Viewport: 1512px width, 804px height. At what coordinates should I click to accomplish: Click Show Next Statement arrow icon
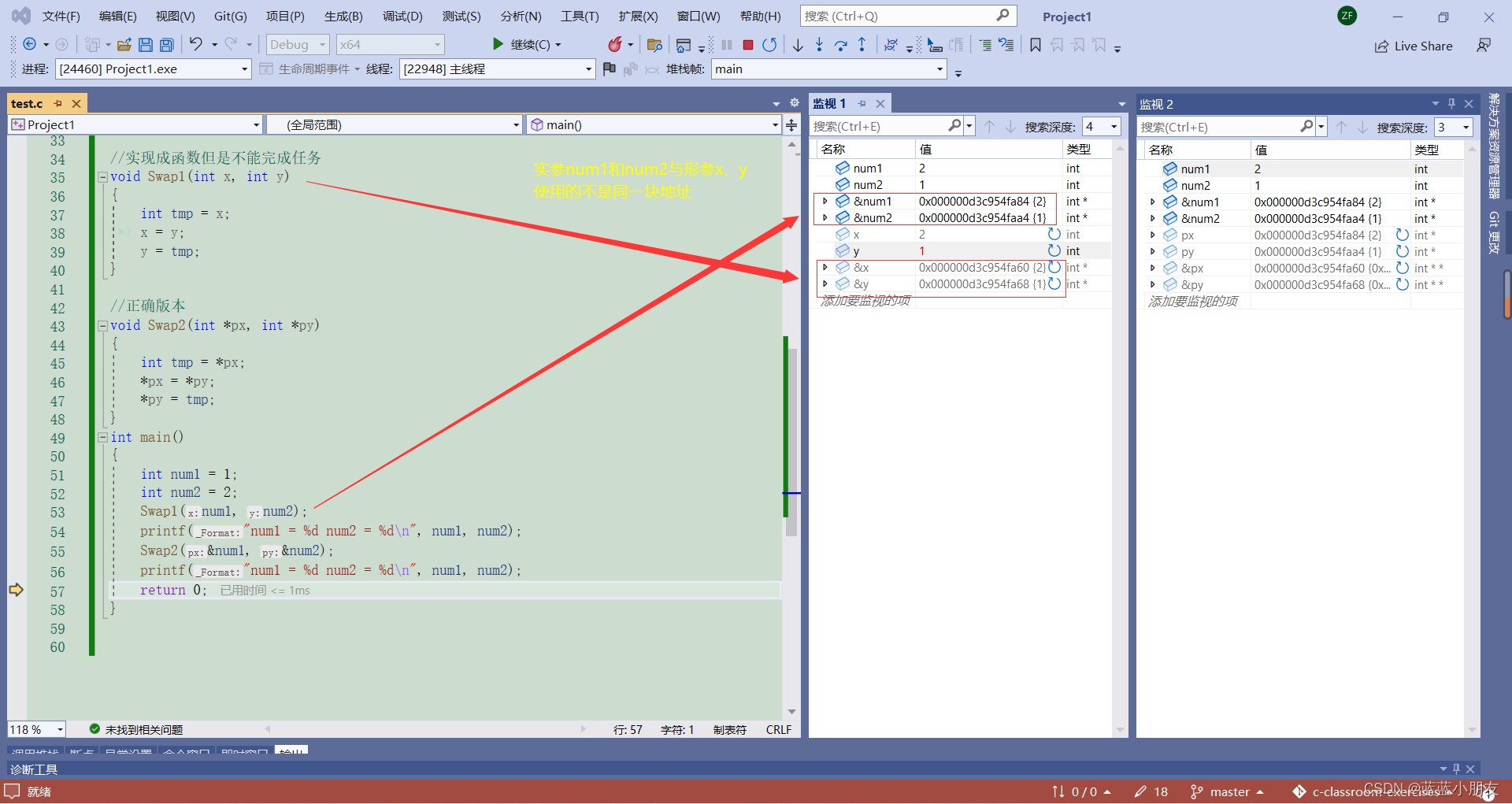pyautogui.click(x=799, y=45)
